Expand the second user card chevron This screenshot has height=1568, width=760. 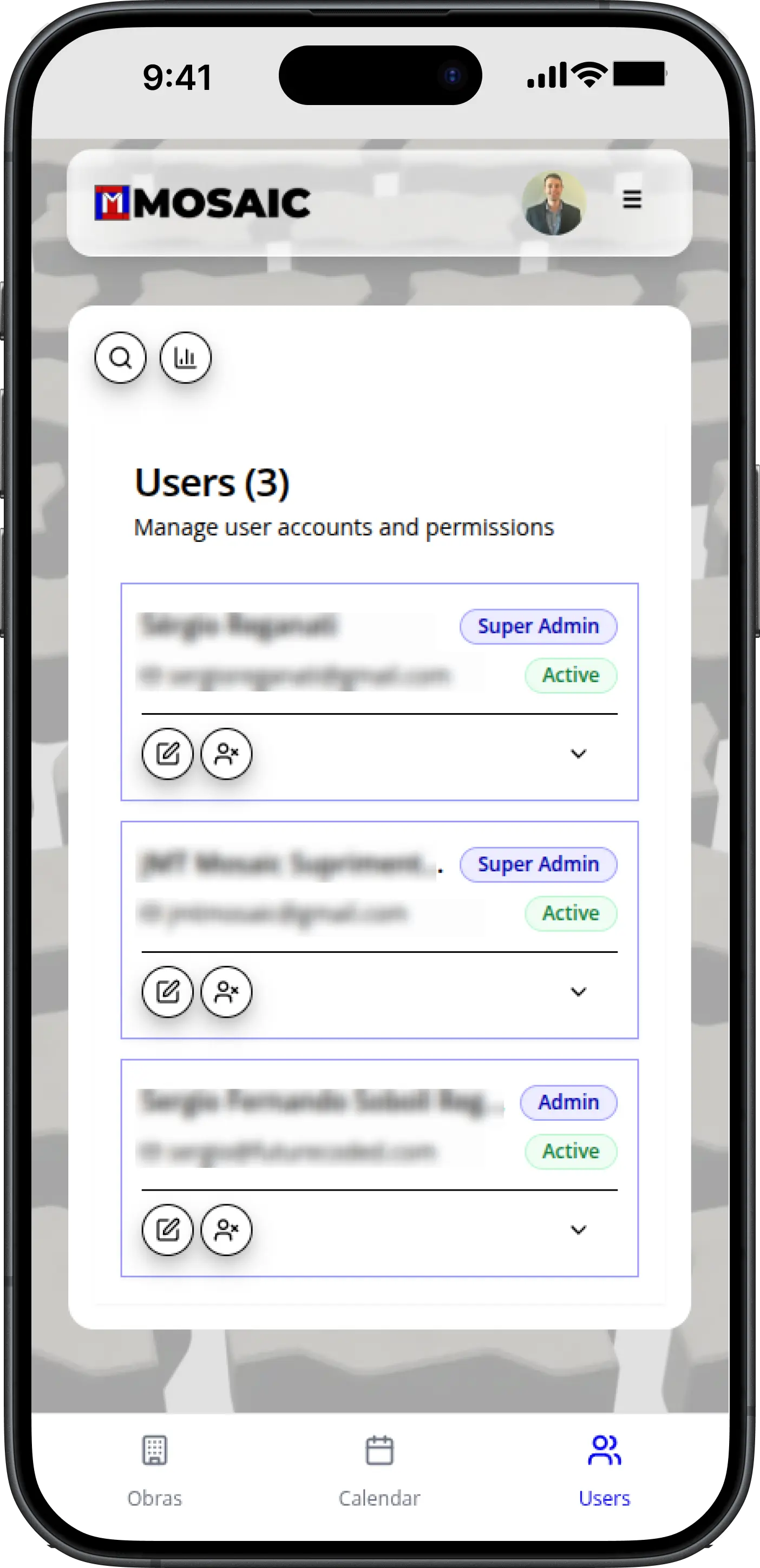[x=578, y=991]
